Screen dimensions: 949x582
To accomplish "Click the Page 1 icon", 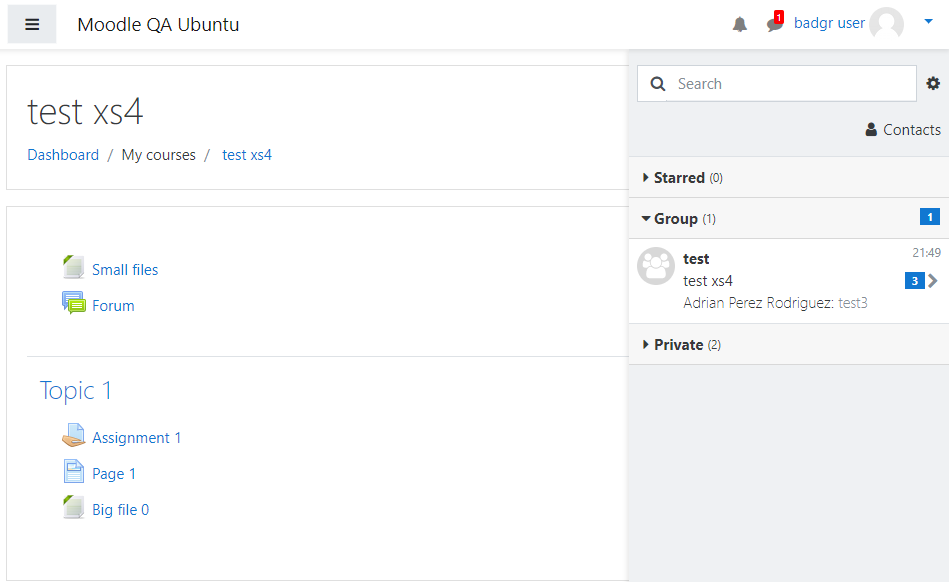I will [x=74, y=471].
